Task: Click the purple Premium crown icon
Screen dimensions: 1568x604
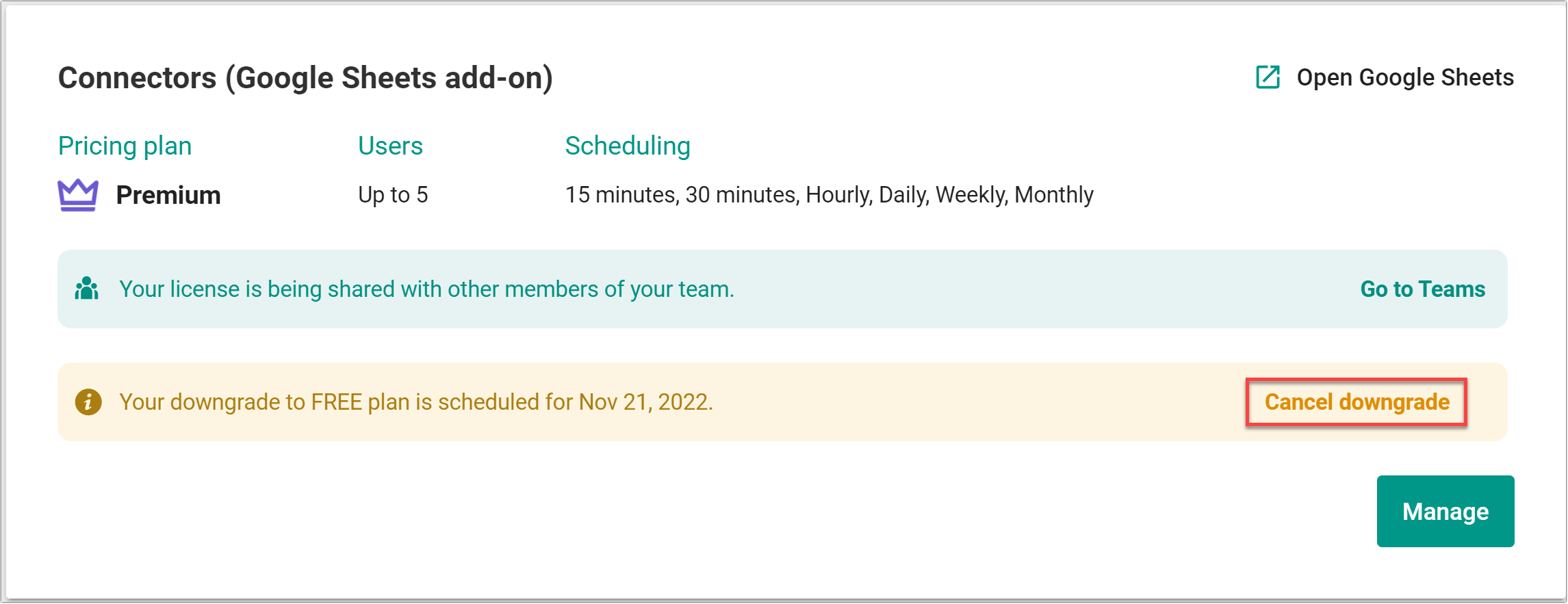Action: [78, 195]
